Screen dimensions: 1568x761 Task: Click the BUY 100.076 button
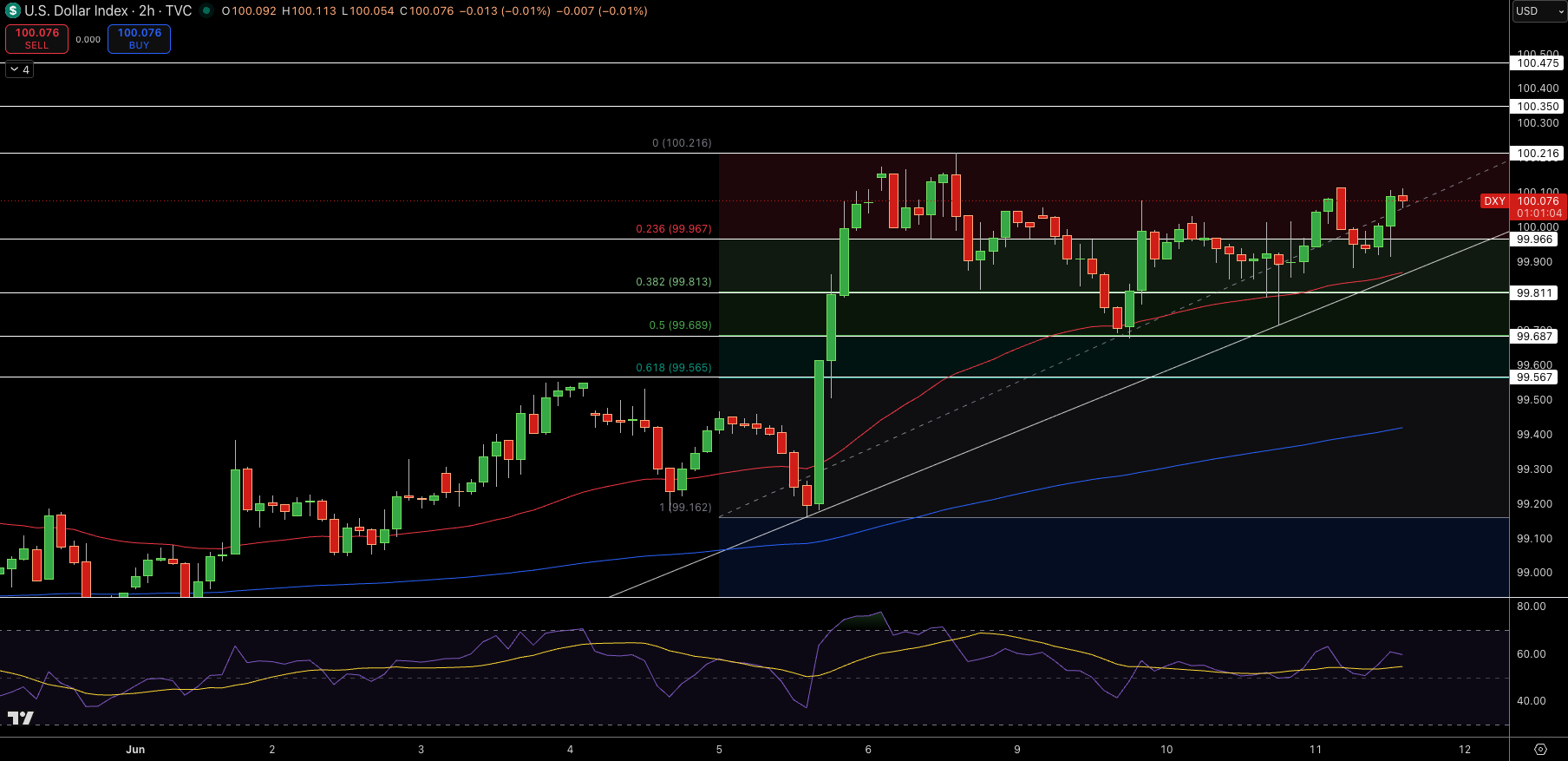(x=139, y=39)
